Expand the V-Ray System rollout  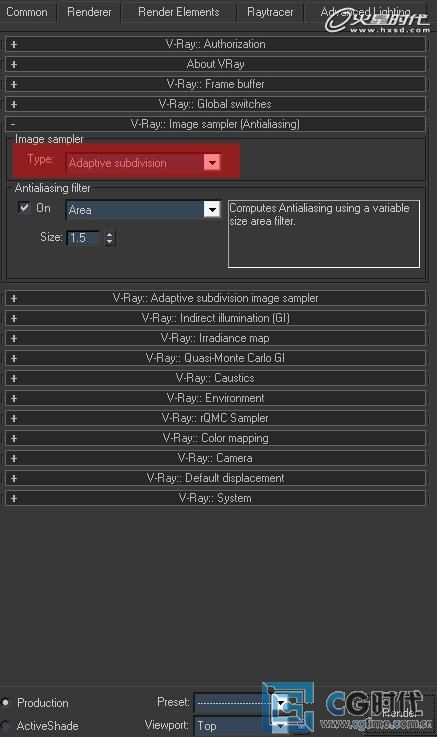point(216,498)
